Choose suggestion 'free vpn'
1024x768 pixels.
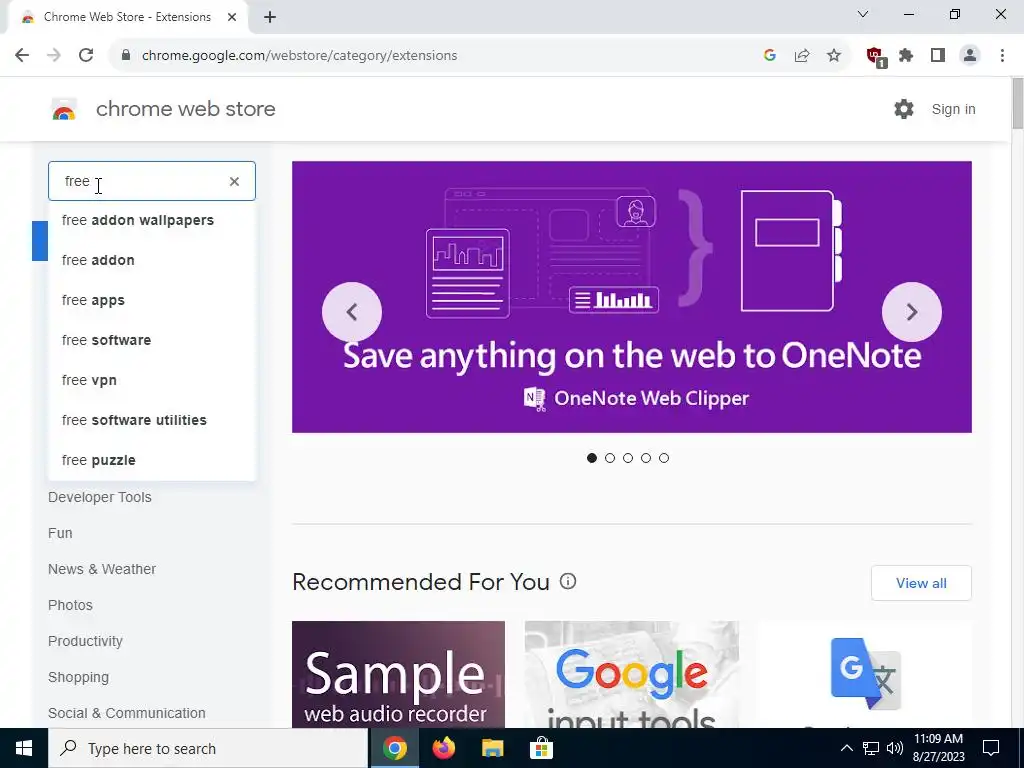tap(152, 380)
